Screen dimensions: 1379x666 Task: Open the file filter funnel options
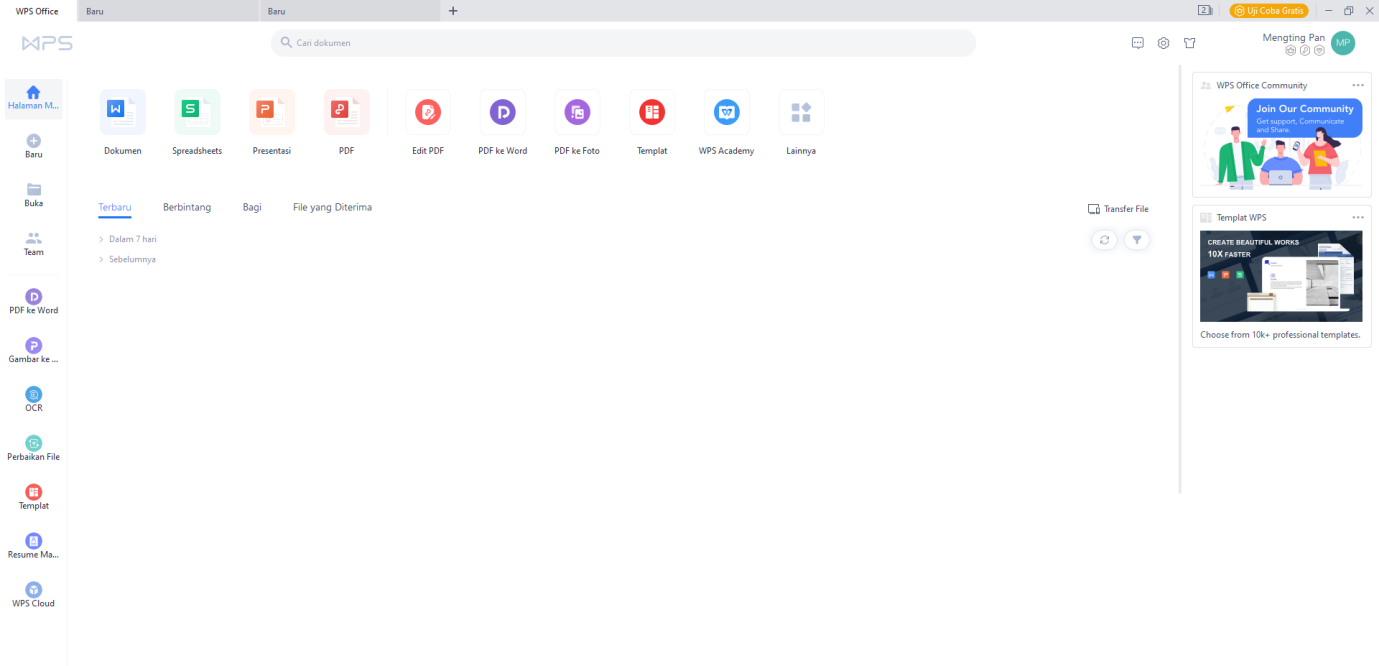click(1137, 240)
